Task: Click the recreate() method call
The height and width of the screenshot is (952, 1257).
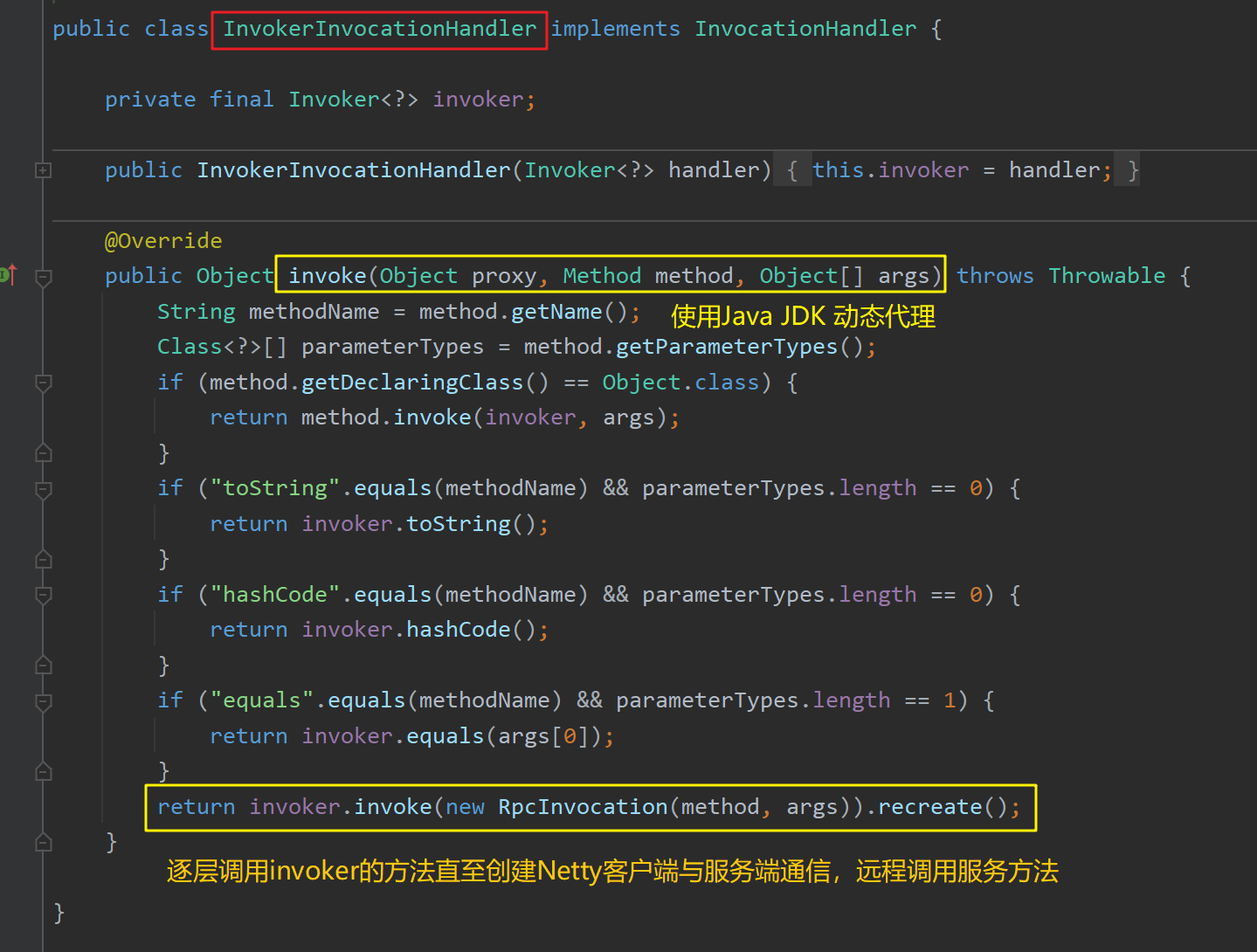Action: [943, 807]
